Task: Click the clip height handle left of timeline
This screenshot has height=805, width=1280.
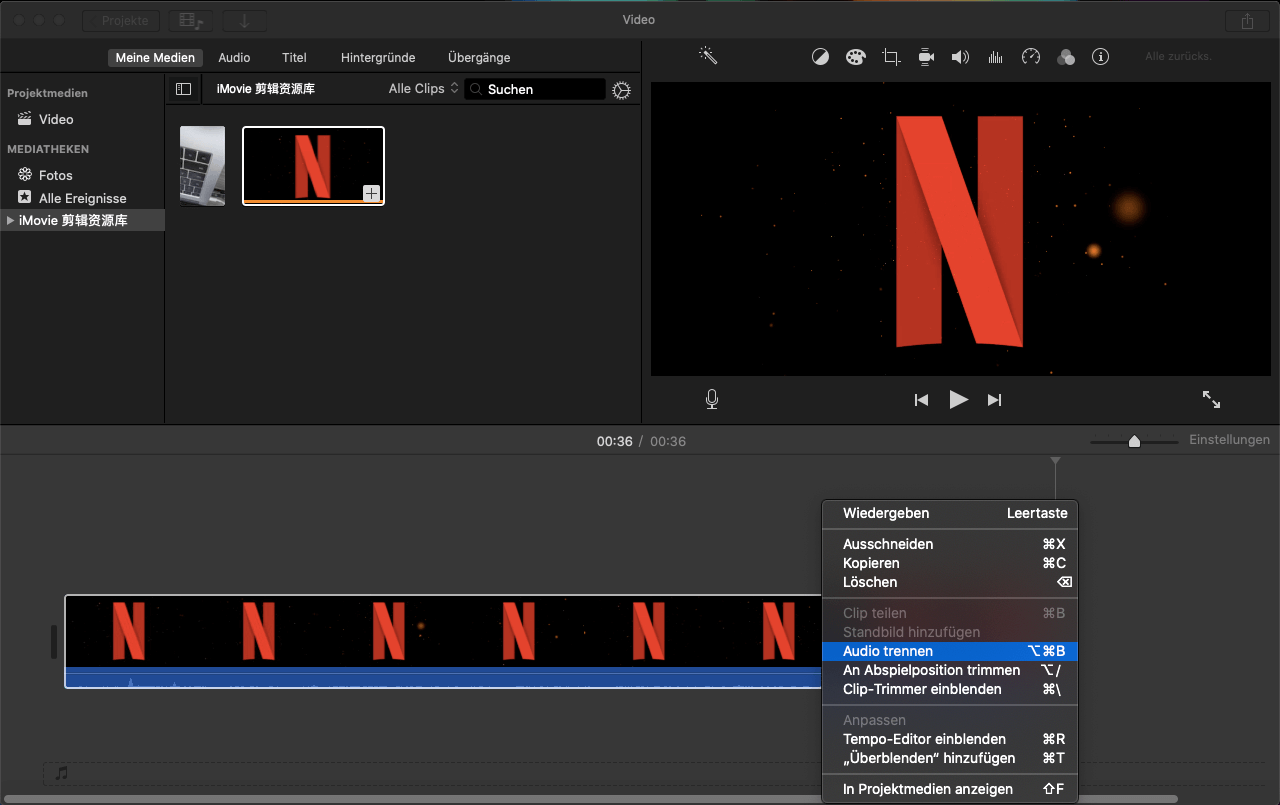Action: [x=54, y=642]
